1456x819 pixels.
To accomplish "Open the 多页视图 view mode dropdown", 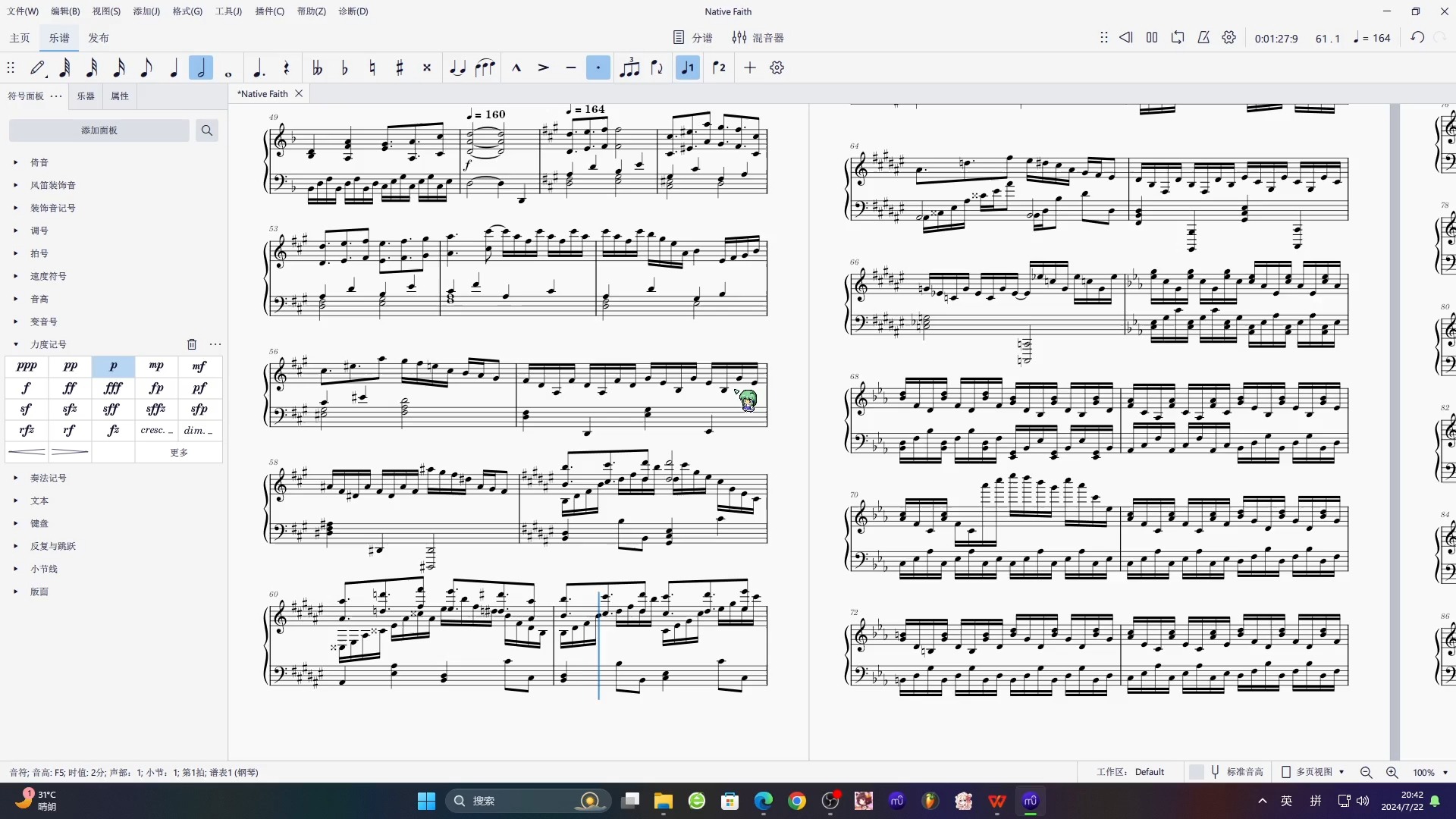I will (1313, 772).
